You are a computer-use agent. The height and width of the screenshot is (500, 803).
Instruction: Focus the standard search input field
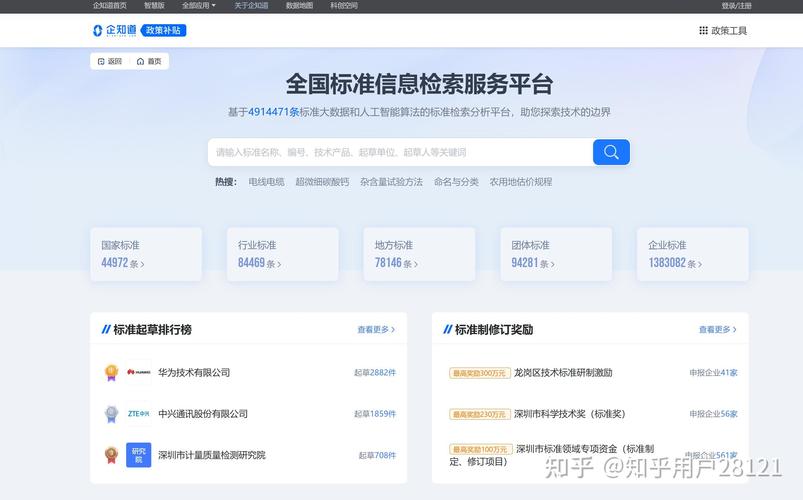400,152
